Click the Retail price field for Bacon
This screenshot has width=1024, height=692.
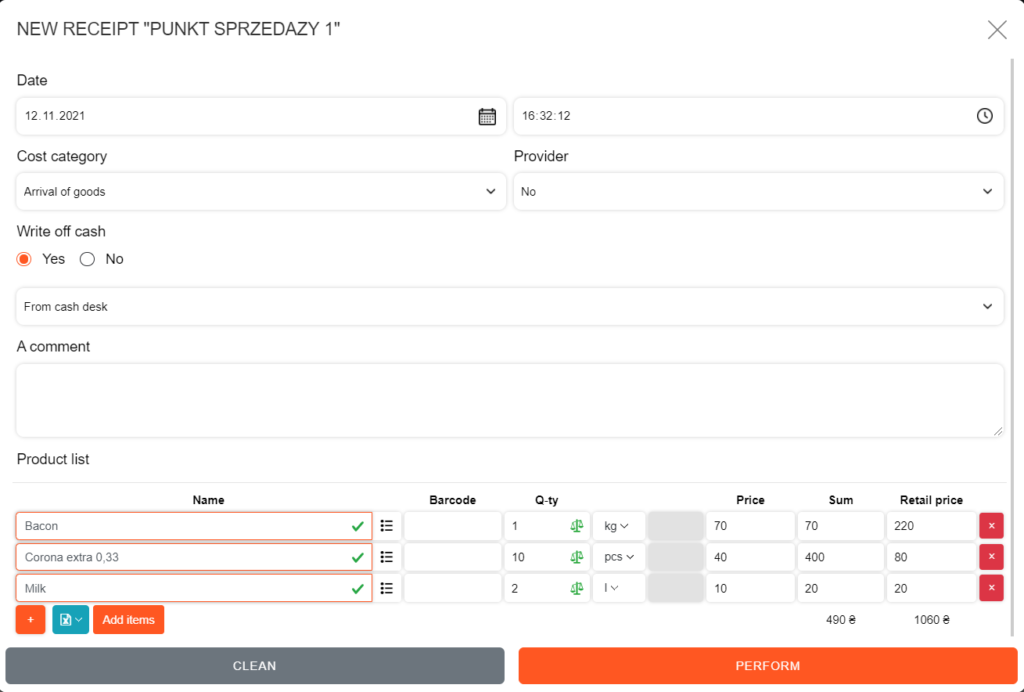(930, 526)
